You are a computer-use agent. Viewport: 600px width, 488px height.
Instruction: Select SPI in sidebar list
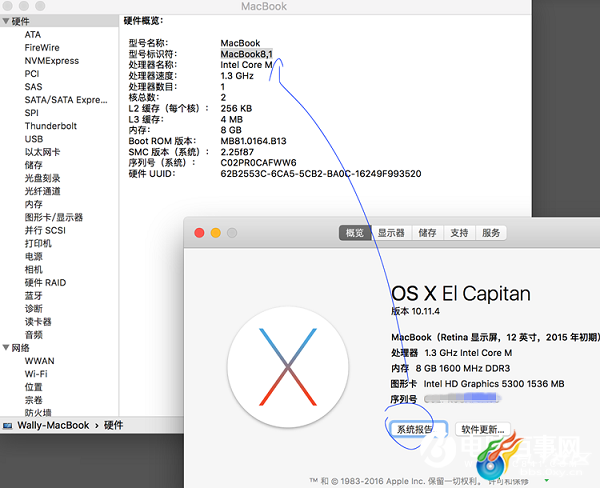[x=31, y=113]
